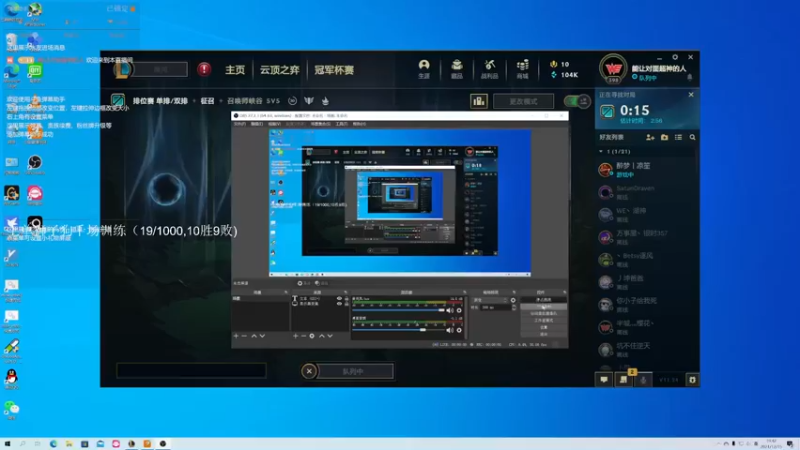Open transition settings gear in OBS
This screenshot has width=800, height=450.
(x=513, y=300)
